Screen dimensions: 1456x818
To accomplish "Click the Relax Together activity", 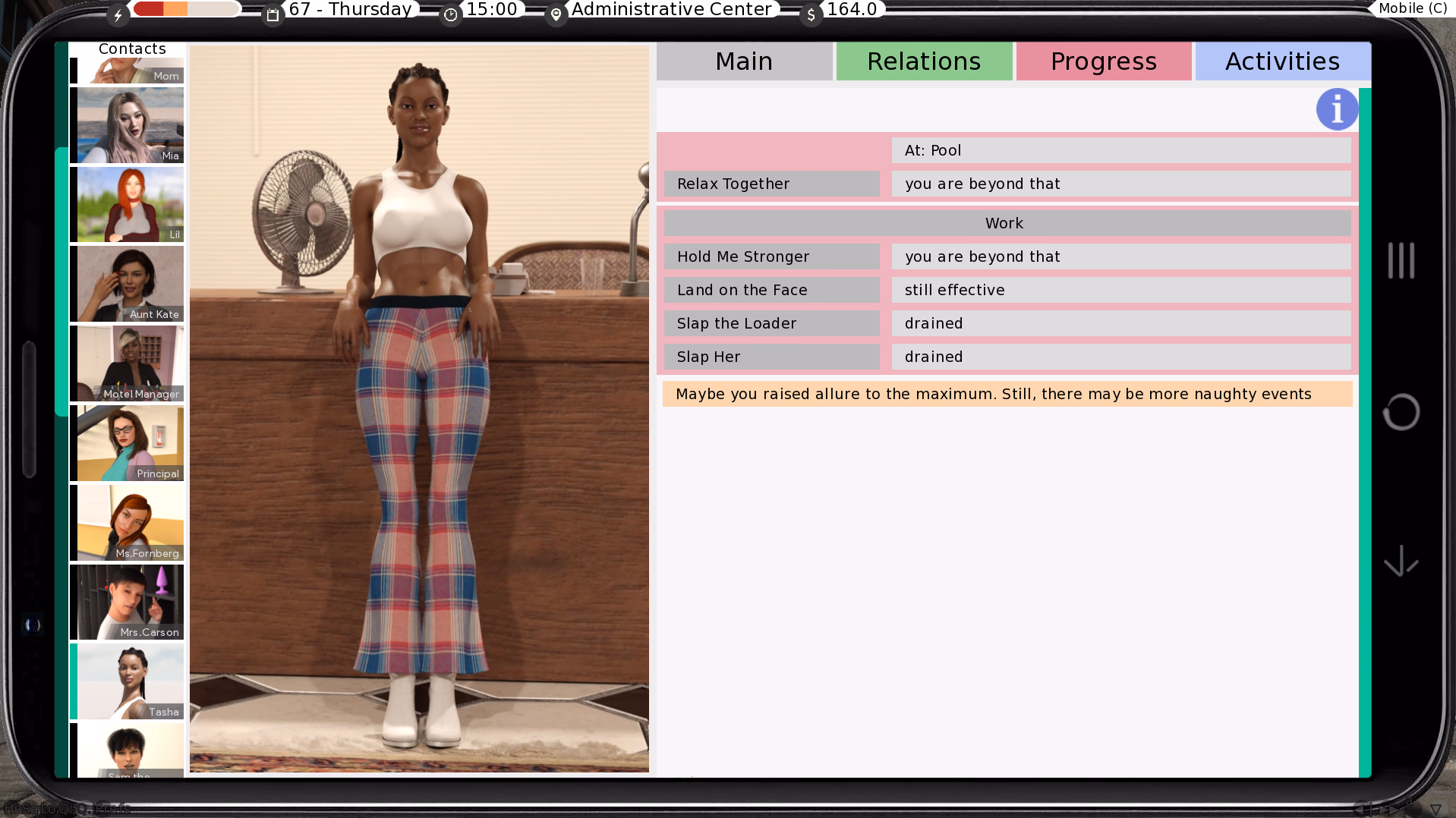I will click(x=772, y=184).
